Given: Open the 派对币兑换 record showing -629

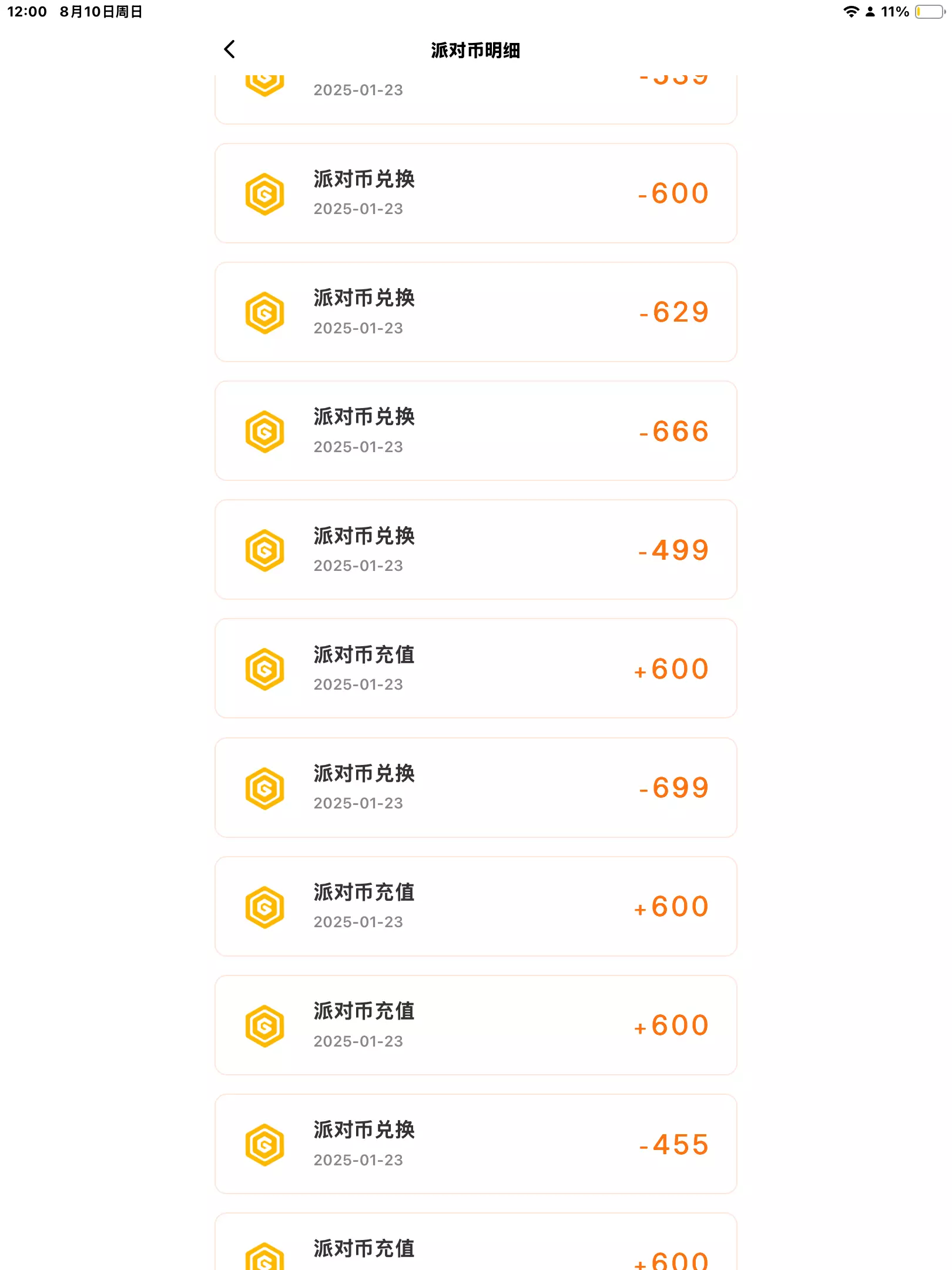Looking at the screenshot, I should pyautogui.click(x=475, y=312).
